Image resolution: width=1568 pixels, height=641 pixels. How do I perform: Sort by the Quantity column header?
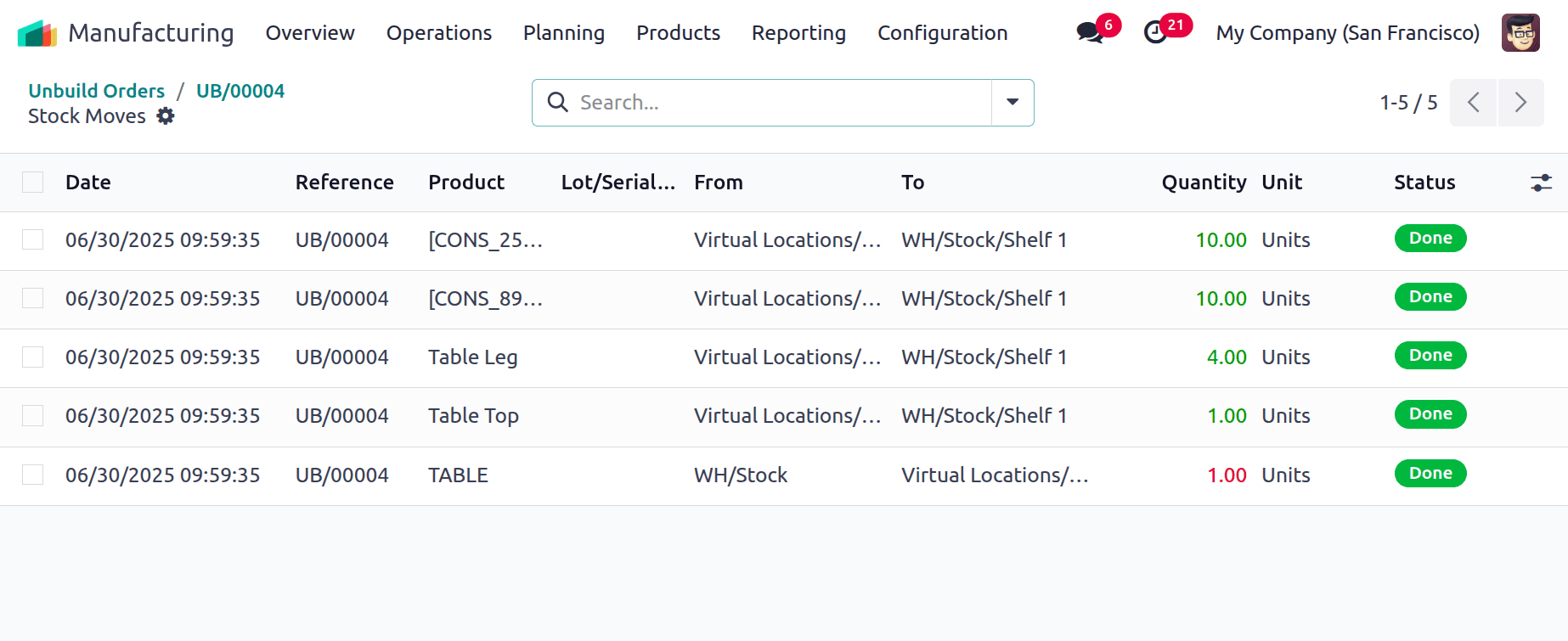1204,183
